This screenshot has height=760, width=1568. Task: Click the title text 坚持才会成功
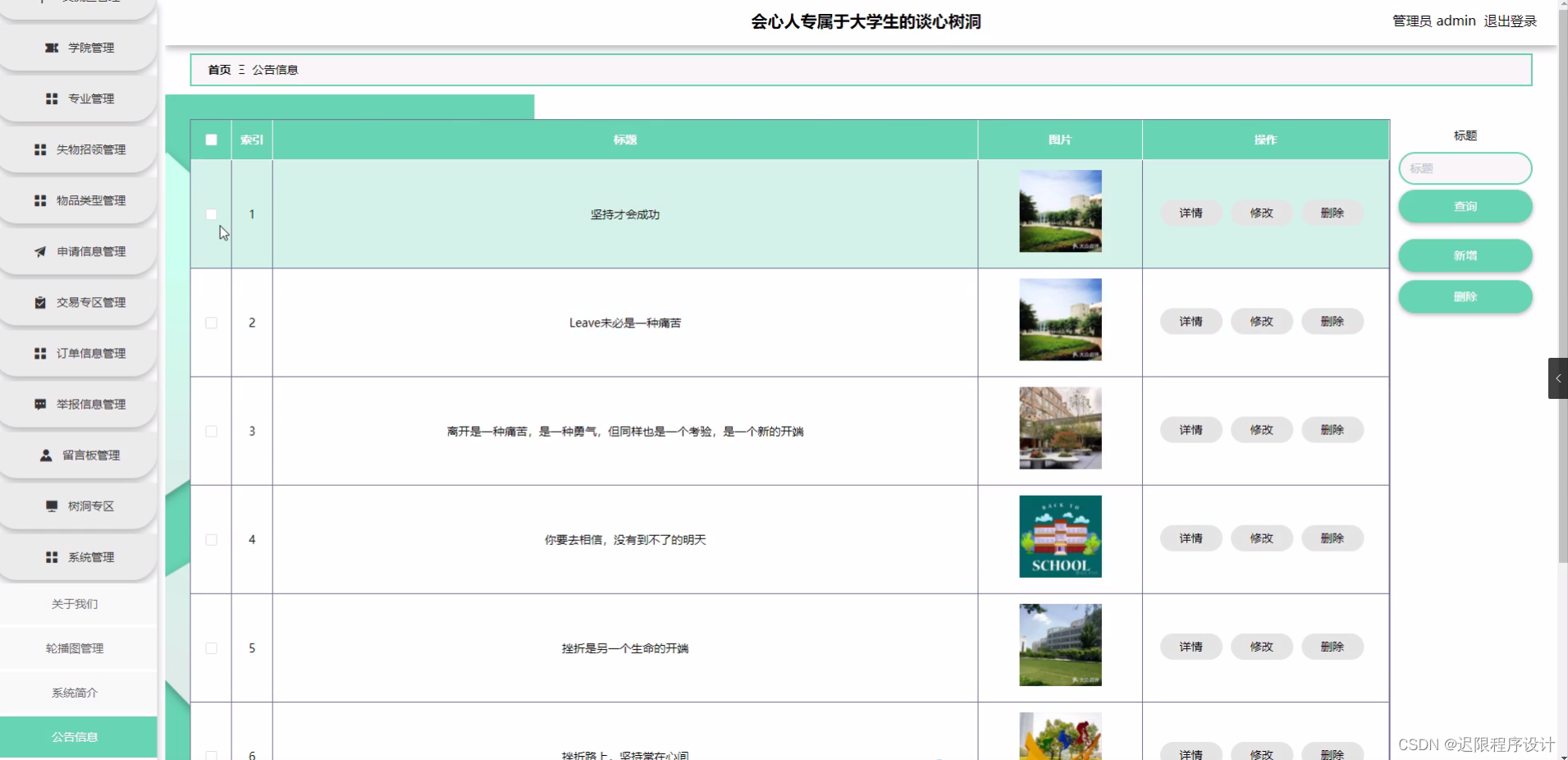[624, 214]
